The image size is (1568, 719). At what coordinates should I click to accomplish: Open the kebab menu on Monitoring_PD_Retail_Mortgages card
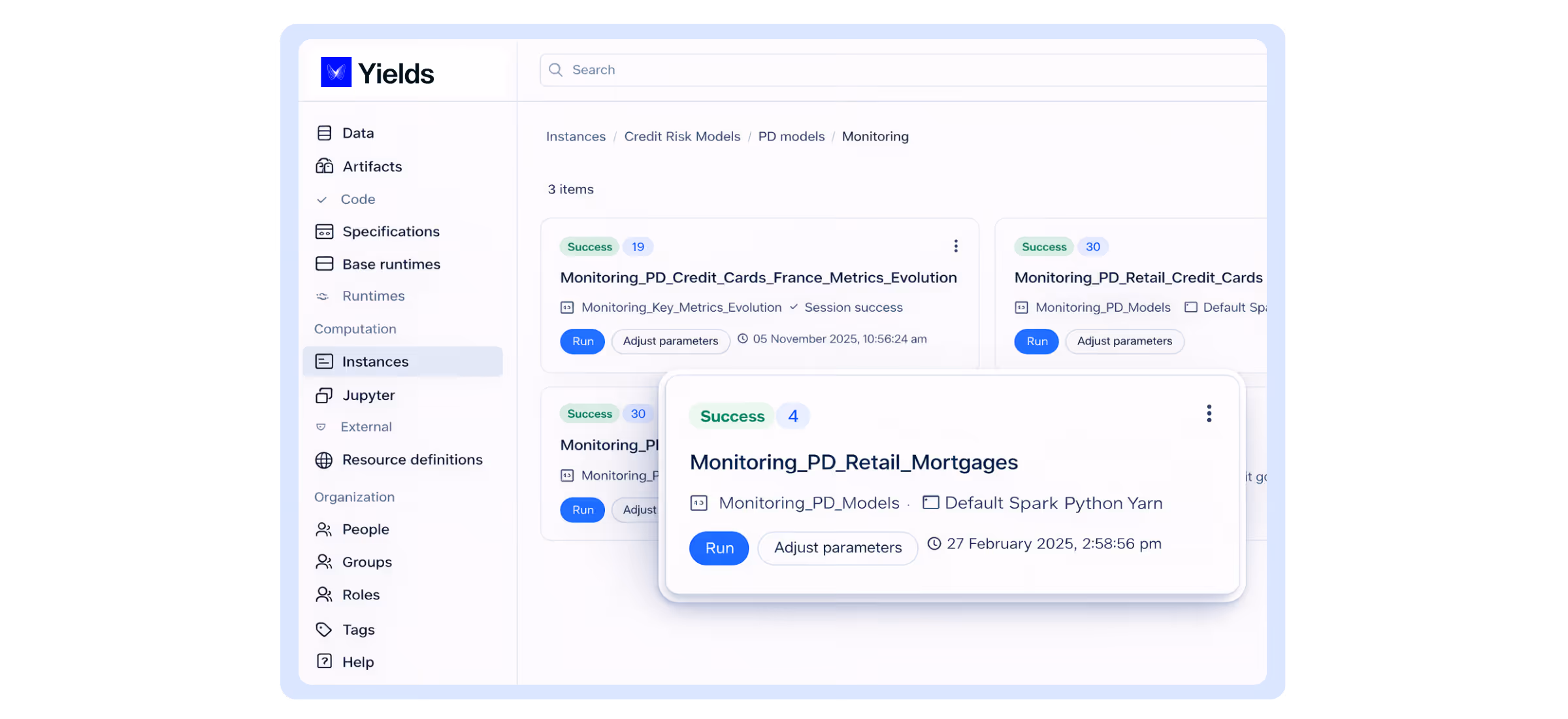click(1209, 413)
